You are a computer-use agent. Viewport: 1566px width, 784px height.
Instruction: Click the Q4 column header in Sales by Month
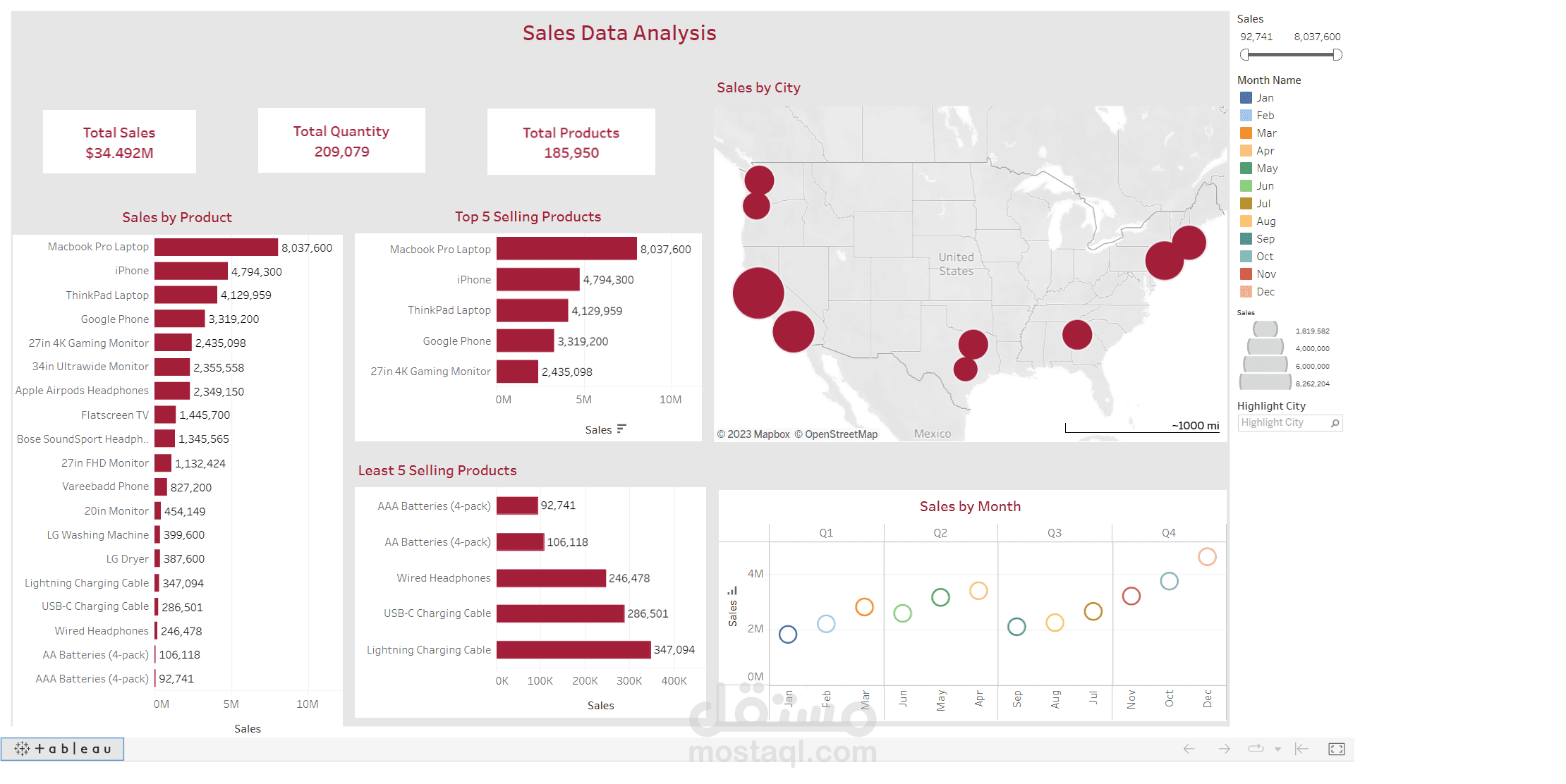pyautogui.click(x=1168, y=533)
